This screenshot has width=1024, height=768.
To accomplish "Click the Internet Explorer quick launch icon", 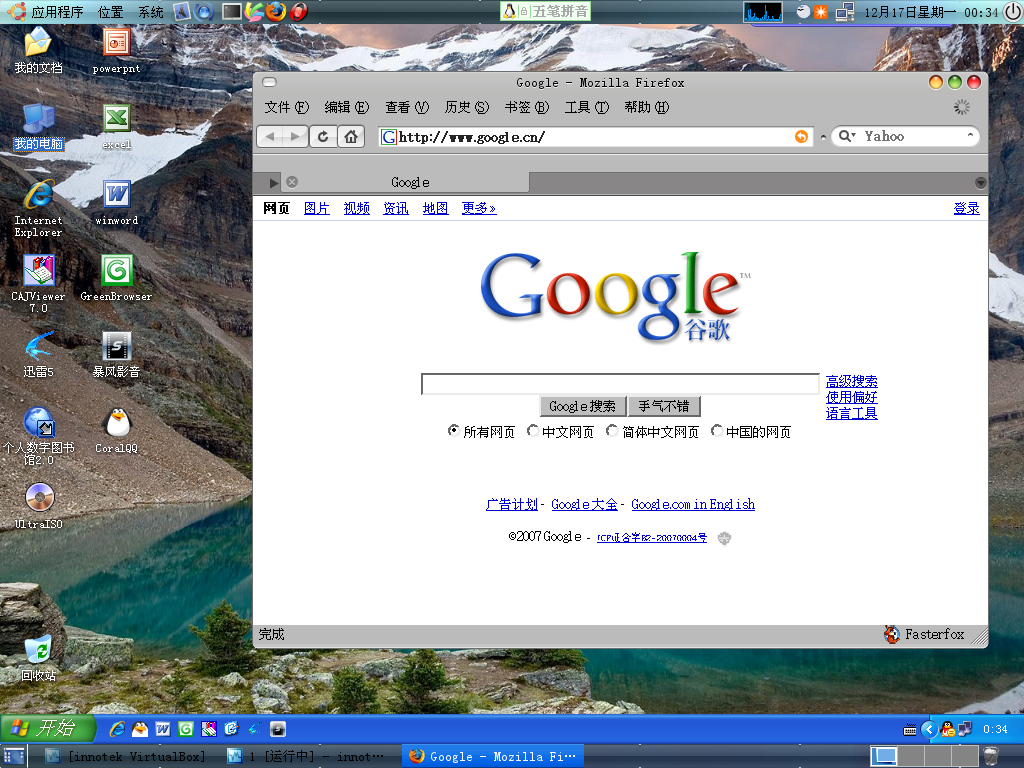I will tap(117, 729).
